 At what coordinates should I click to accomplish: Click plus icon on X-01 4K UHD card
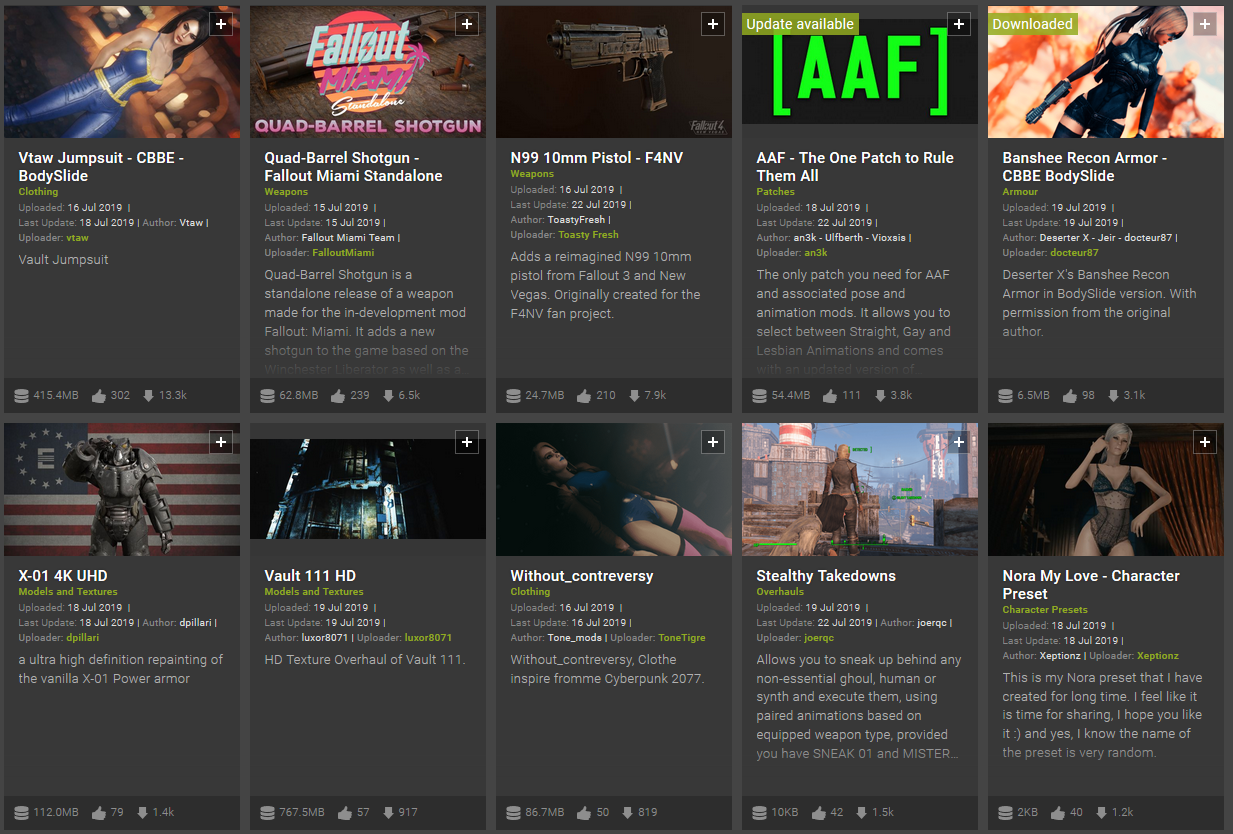(x=221, y=442)
